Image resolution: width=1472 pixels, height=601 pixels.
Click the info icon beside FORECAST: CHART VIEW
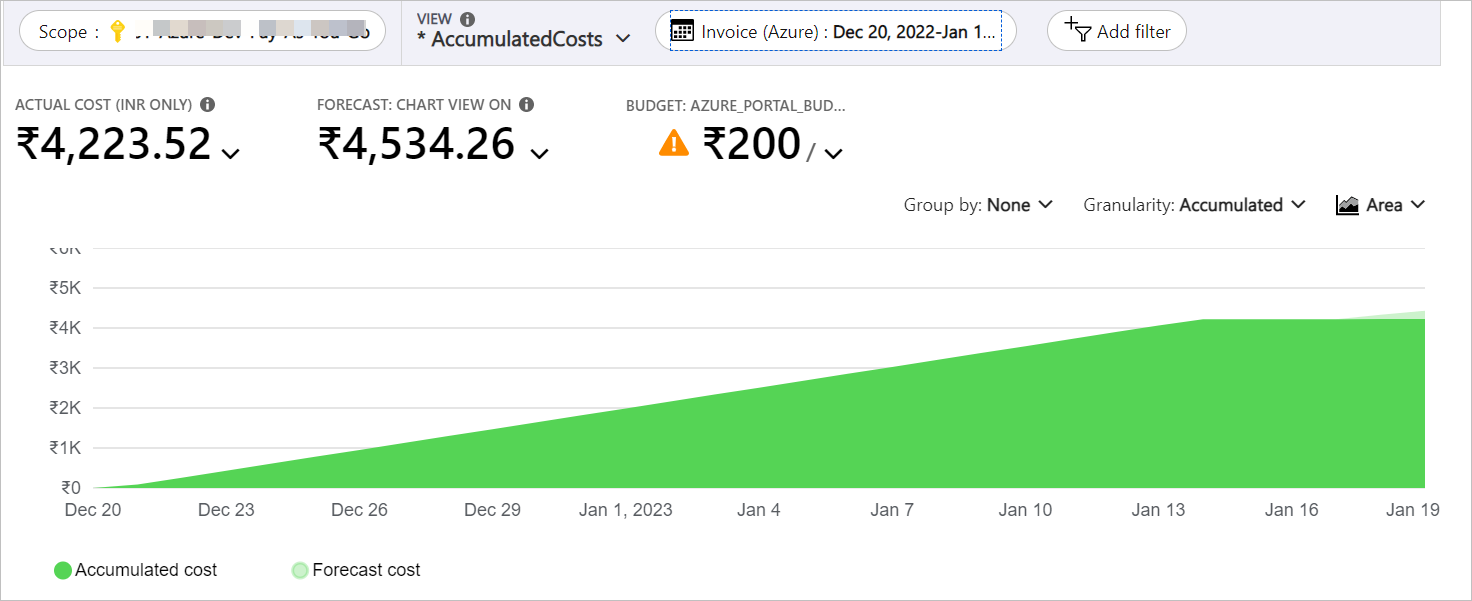528,103
